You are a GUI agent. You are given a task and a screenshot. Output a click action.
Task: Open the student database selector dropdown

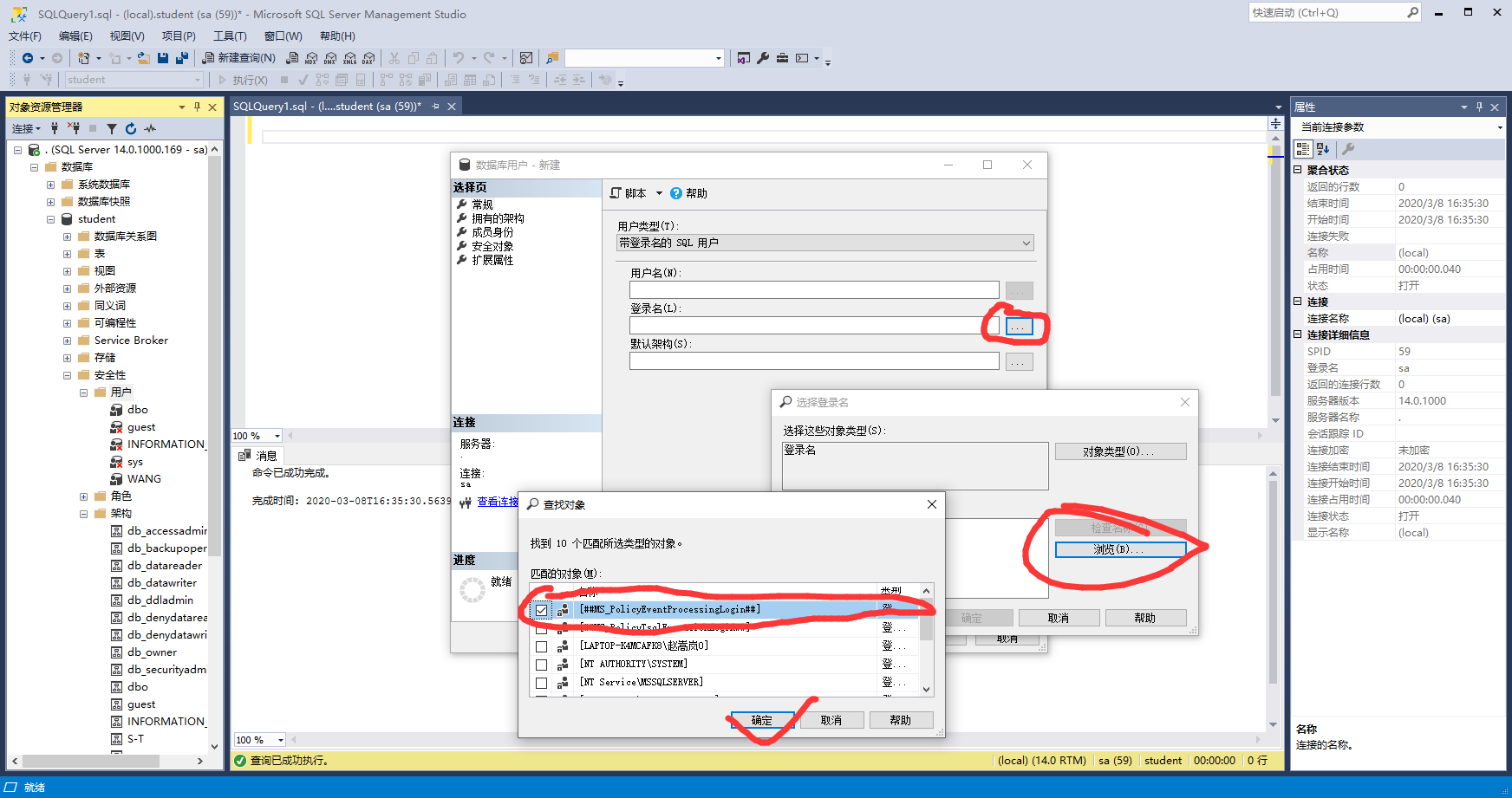click(x=198, y=80)
